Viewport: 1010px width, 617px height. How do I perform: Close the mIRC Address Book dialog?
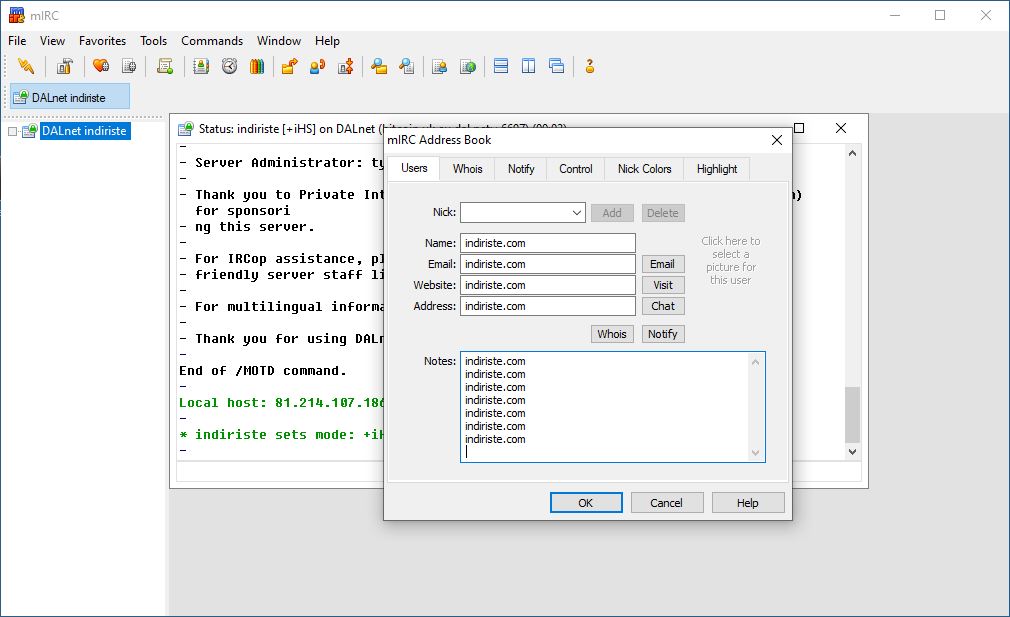(x=777, y=140)
